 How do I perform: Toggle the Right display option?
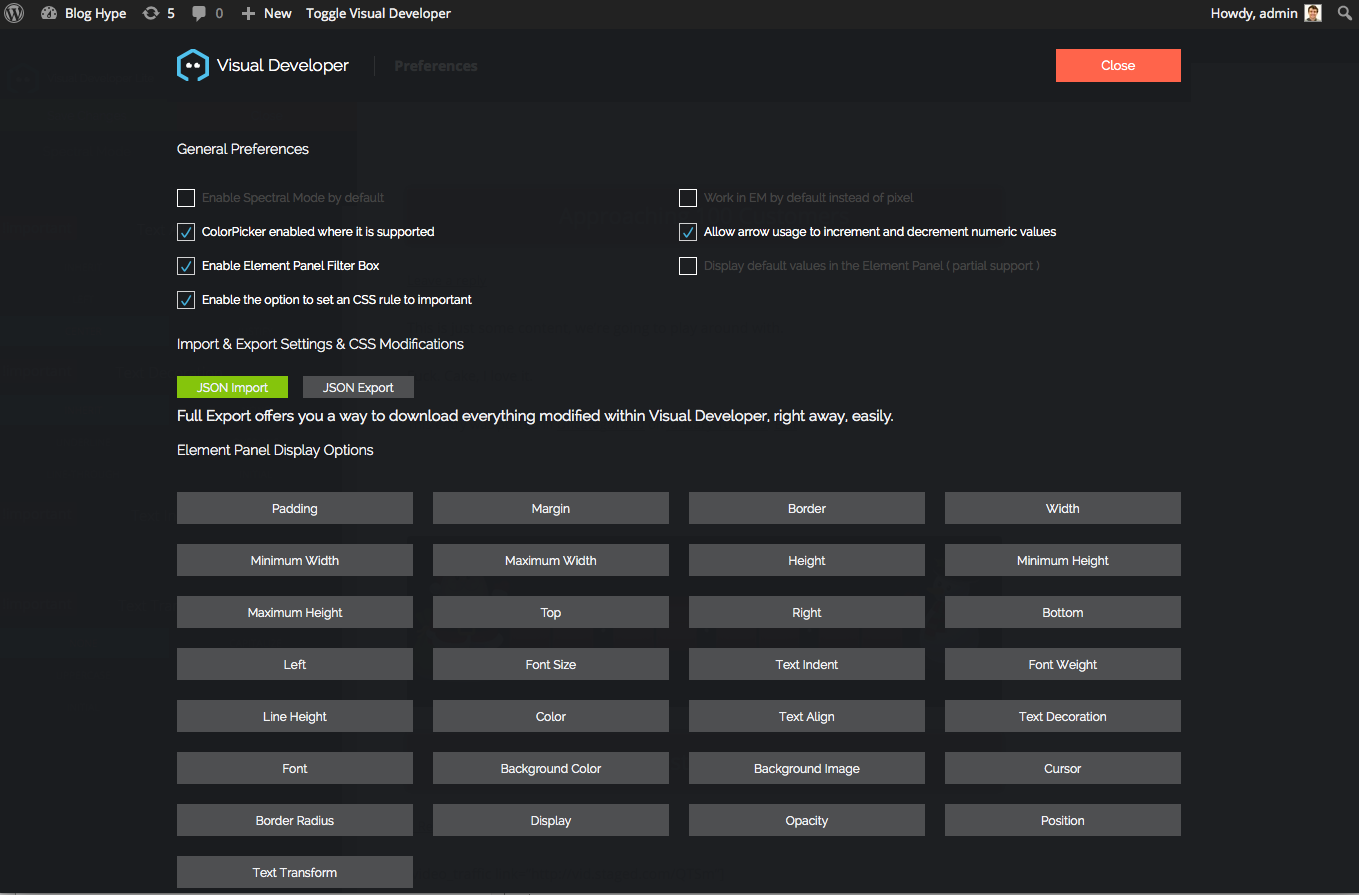coord(807,612)
